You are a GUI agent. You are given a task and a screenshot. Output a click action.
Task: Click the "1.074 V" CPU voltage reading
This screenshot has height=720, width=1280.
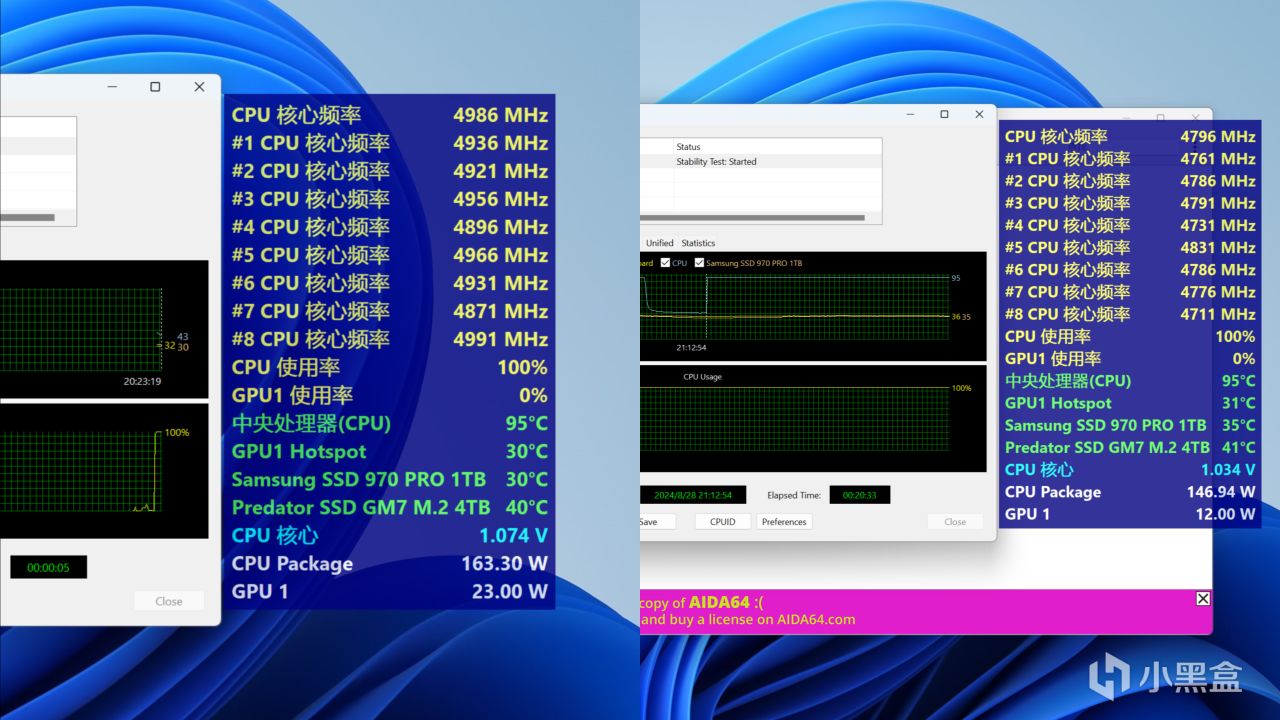click(x=513, y=535)
